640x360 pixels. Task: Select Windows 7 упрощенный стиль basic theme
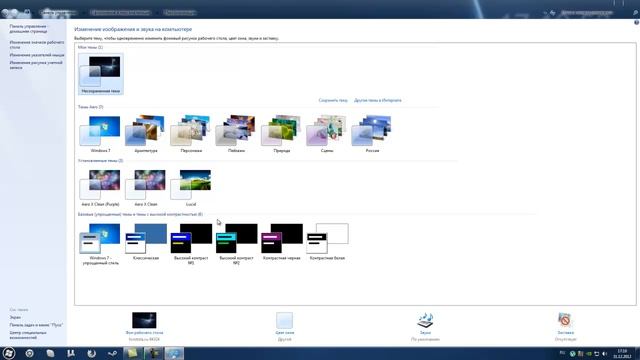[100, 244]
